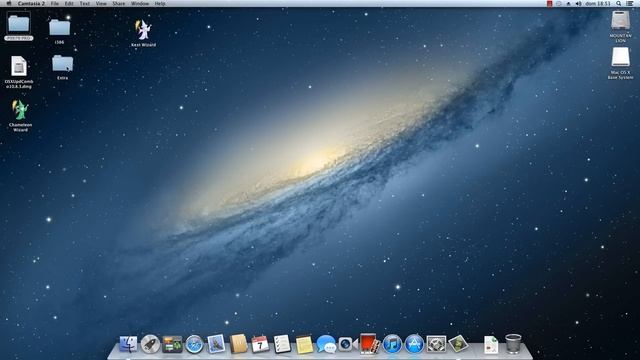
Task: Open Reminders checklist icon in Dock
Action: point(282,344)
